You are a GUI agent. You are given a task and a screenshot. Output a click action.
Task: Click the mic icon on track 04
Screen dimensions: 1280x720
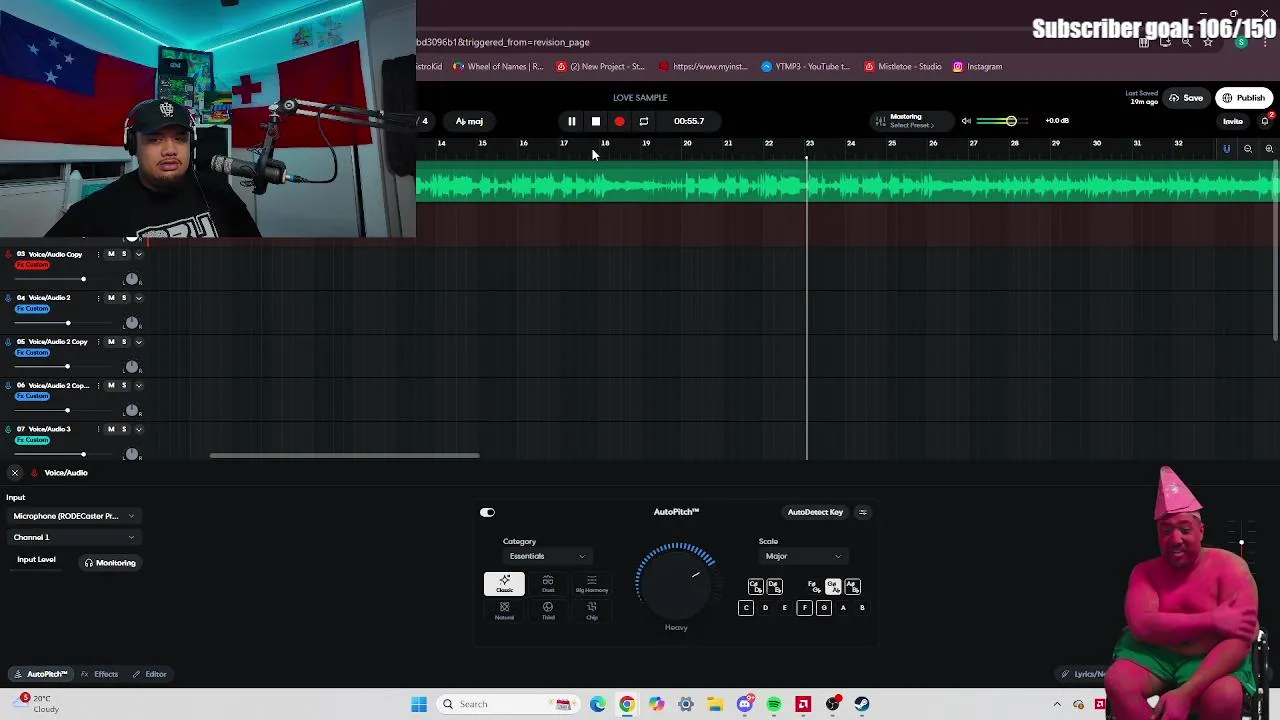point(8,298)
